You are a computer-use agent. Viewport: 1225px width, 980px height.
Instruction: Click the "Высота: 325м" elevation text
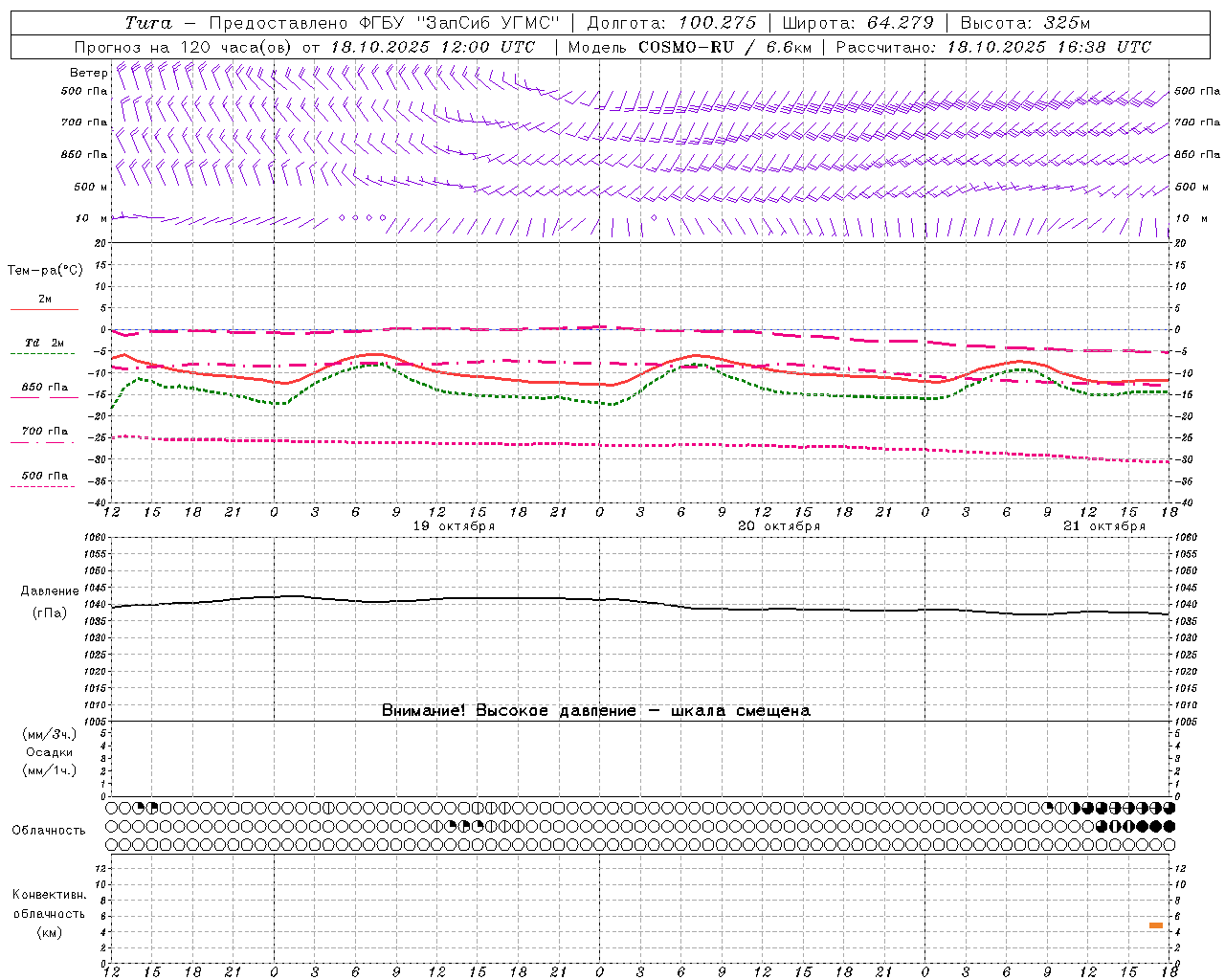(x=1025, y=23)
